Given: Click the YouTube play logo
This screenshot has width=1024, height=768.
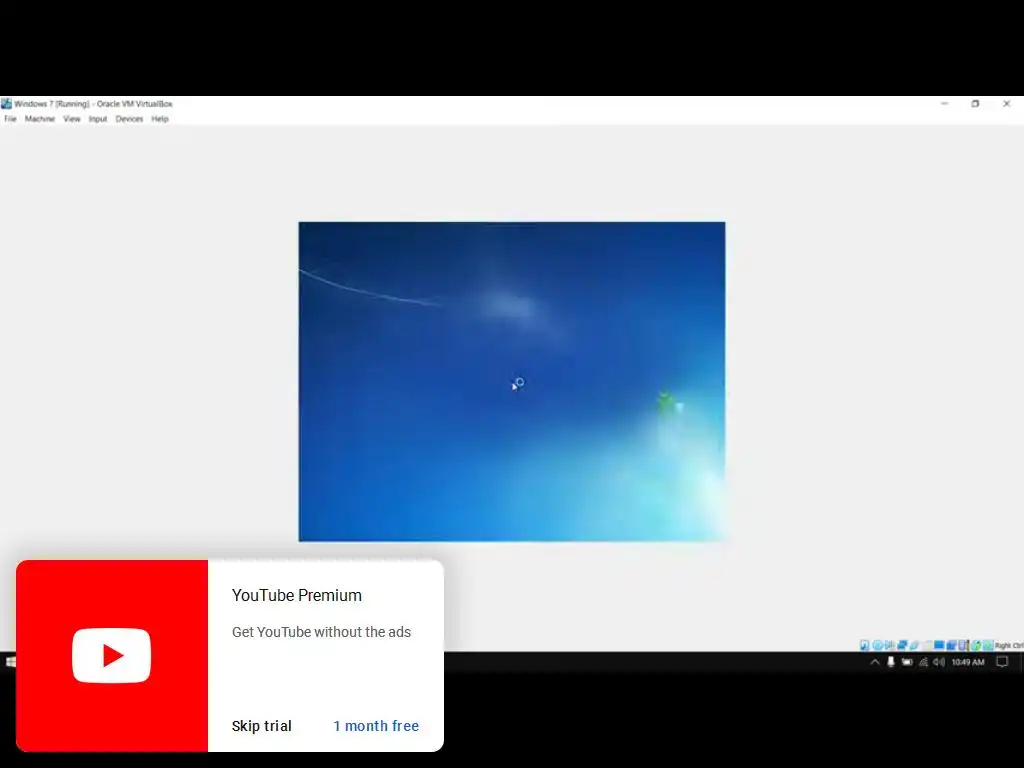Looking at the screenshot, I should pos(112,656).
